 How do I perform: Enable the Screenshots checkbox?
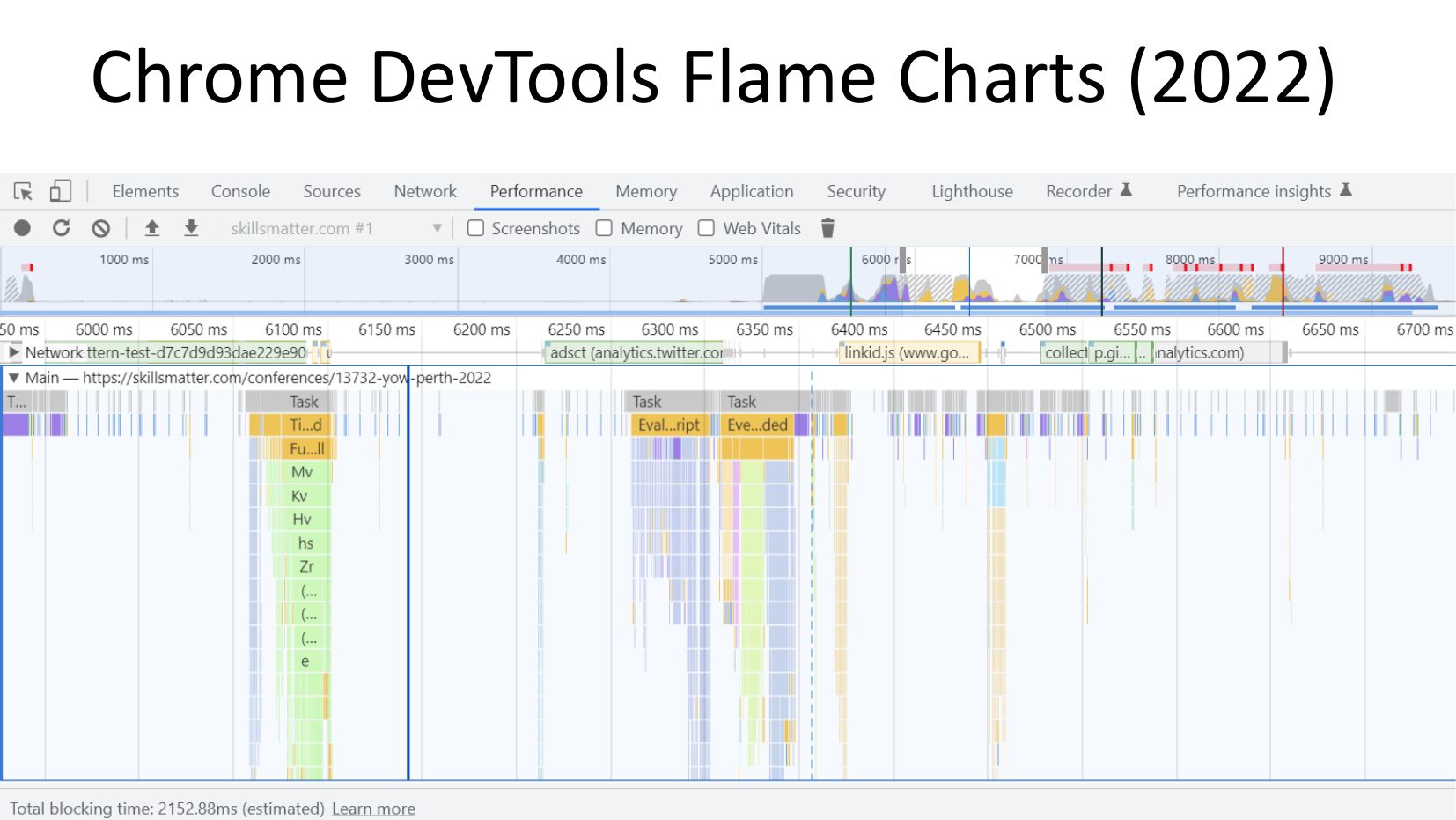click(x=475, y=228)
